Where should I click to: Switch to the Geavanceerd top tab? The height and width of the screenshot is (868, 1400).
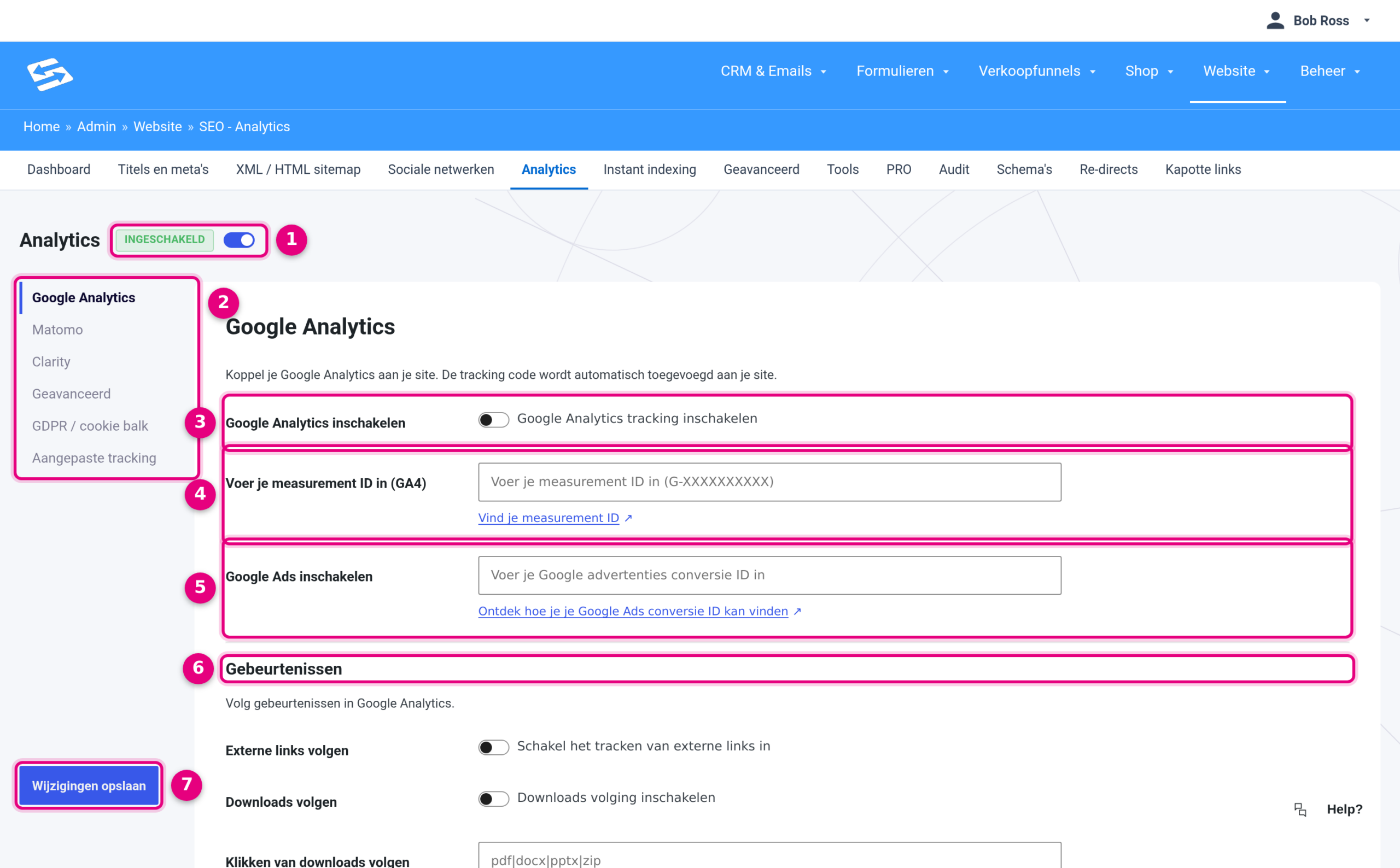[761, 169]
